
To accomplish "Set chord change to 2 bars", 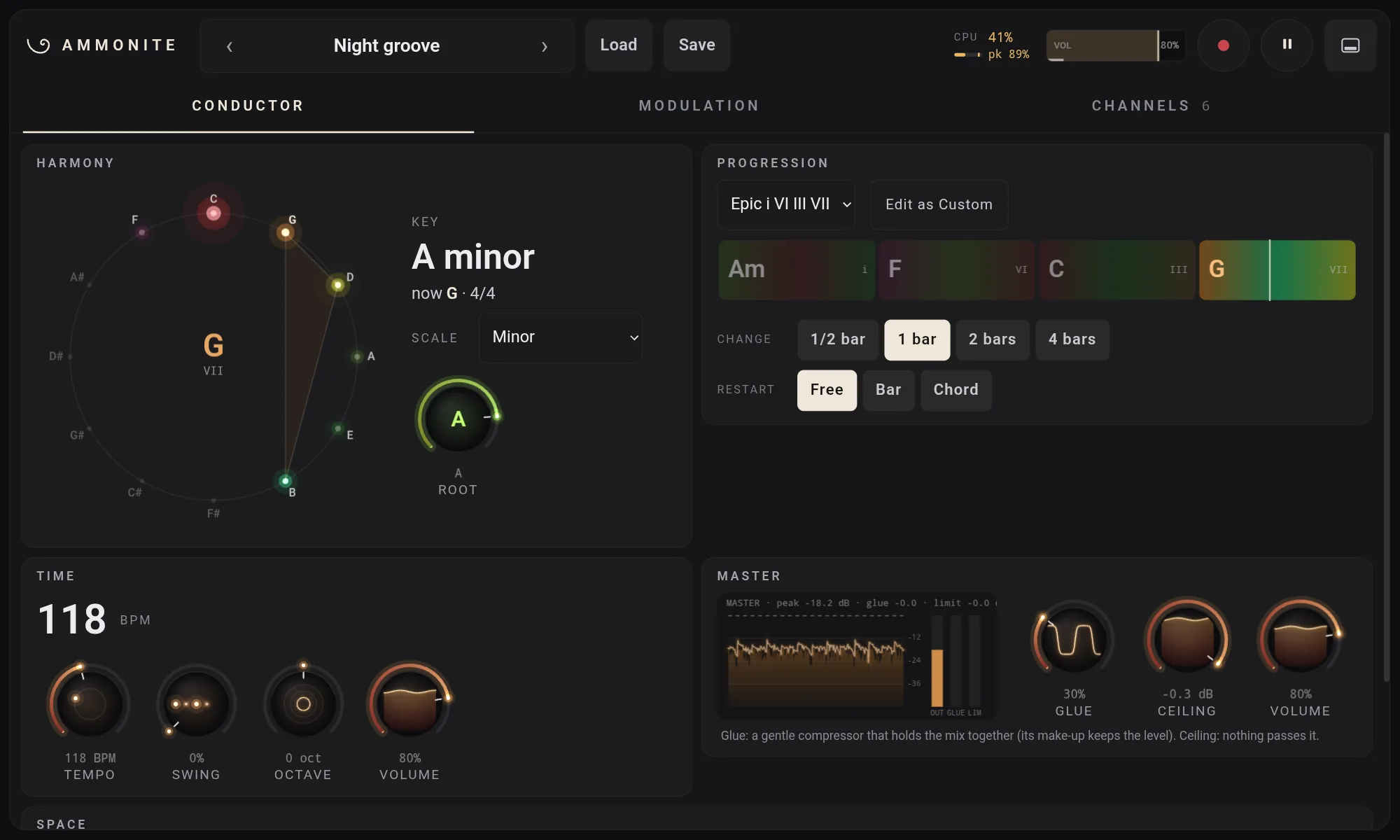I will pos(992,339).
